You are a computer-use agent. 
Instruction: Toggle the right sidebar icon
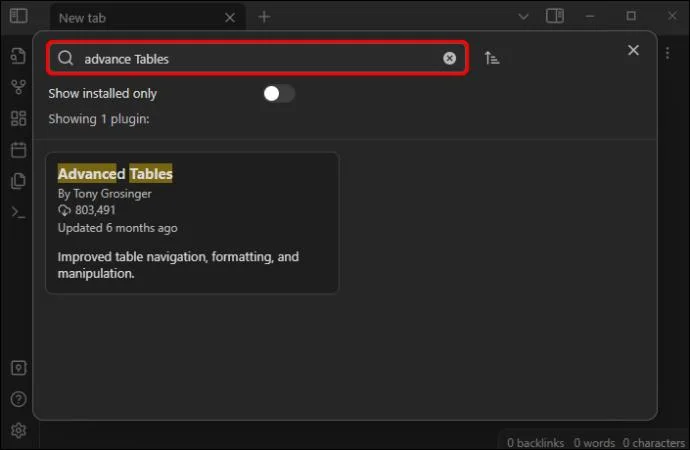tap(555, 16)
